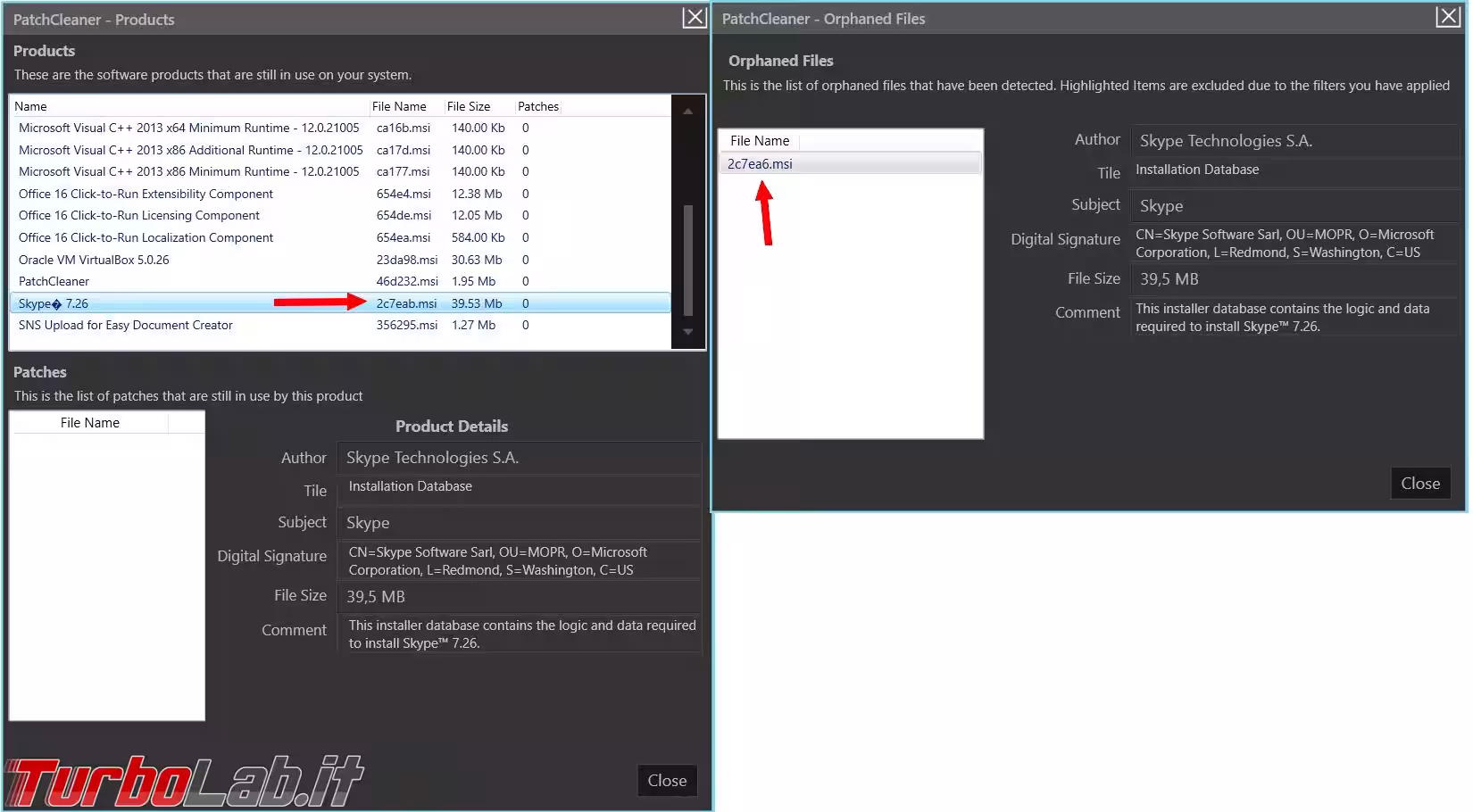This screenshot has height=812, width=1473.
Task: Sort products by Patches column header
Action: click(537, 106)
